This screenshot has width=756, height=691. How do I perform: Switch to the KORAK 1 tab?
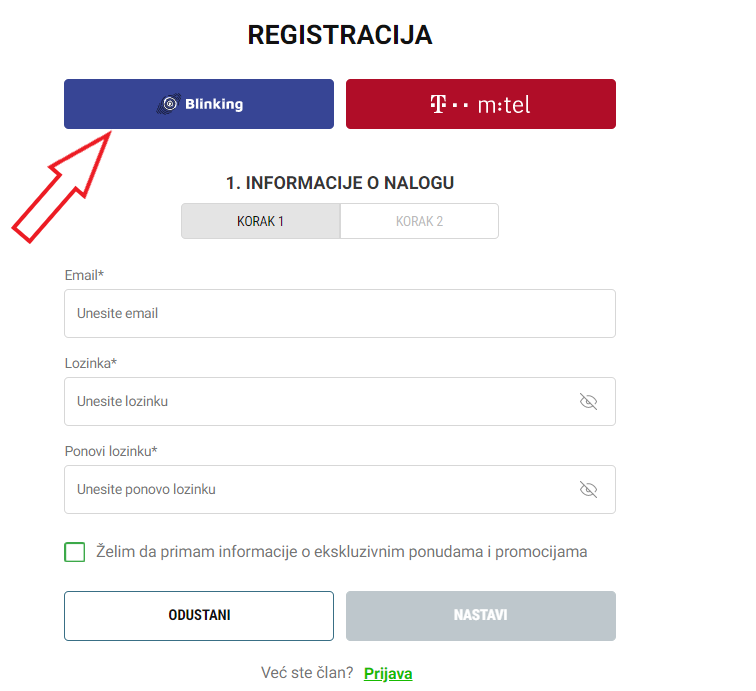pos(260,221)
